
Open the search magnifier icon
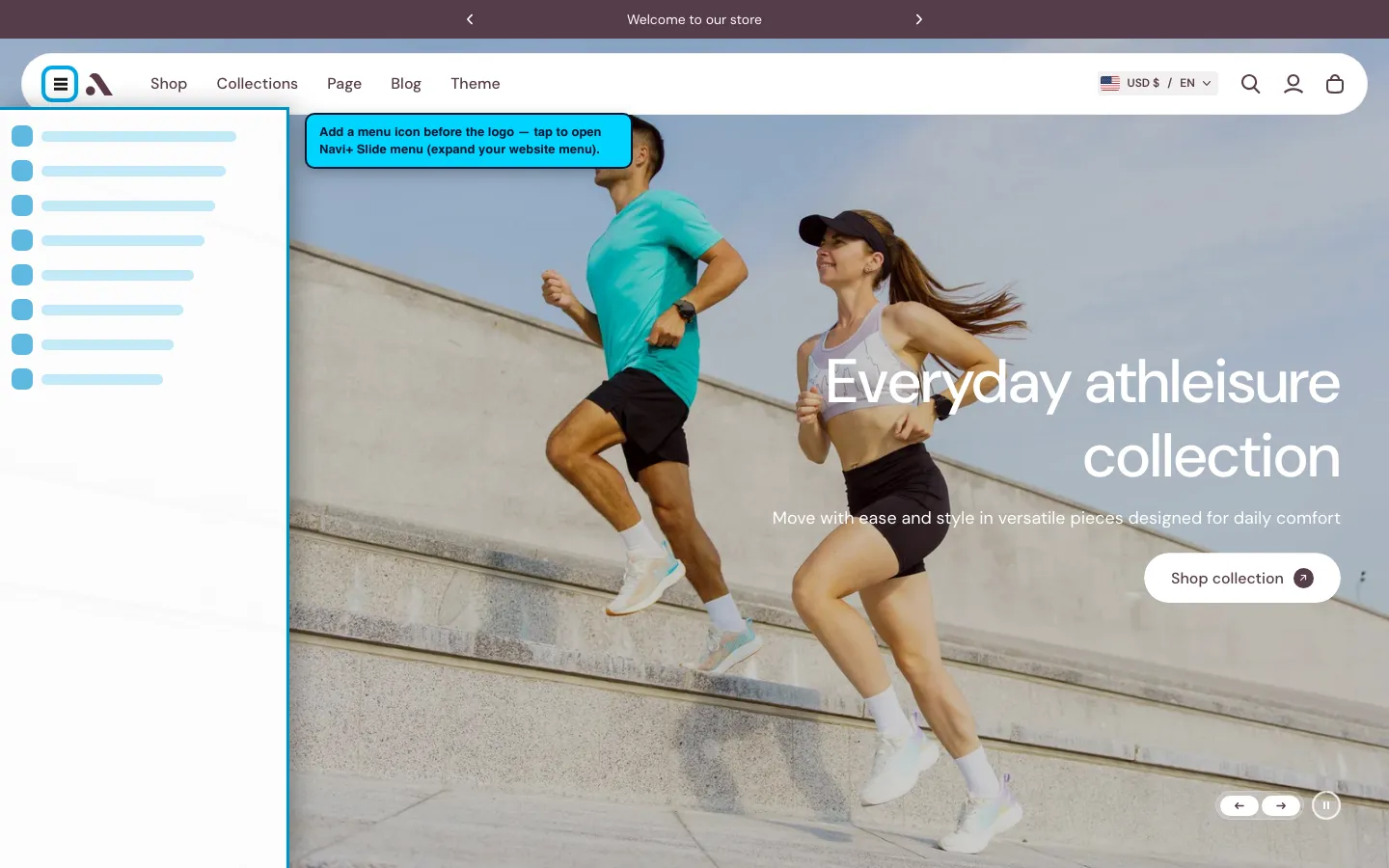click(1250, 84)
